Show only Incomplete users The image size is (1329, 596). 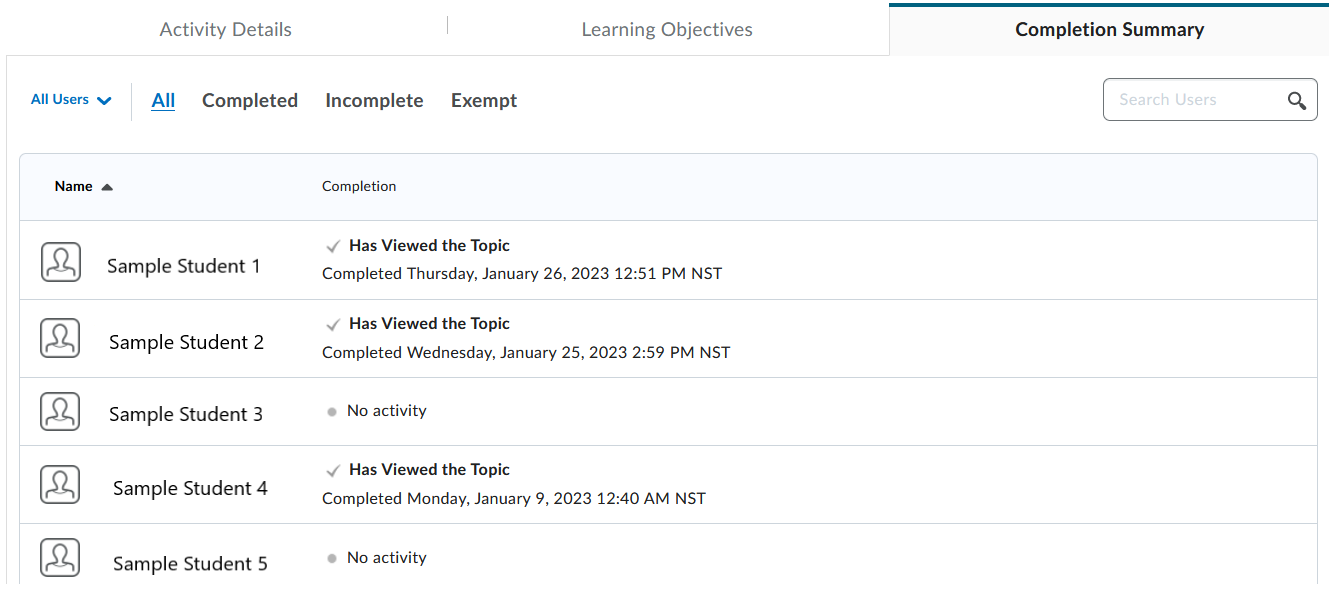pos(374,100)
